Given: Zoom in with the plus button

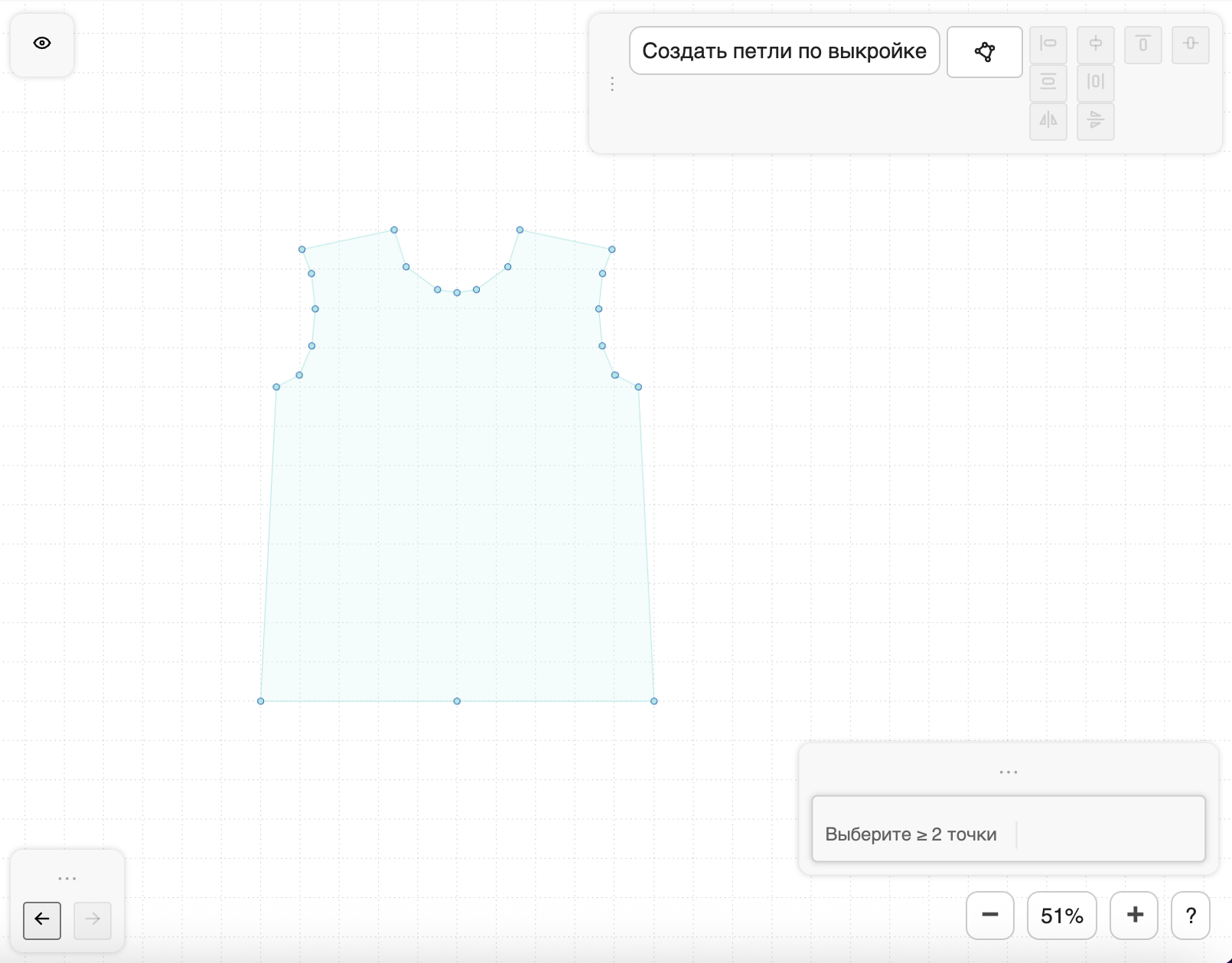Looking at the screenshot, I should pos(1135,915).
